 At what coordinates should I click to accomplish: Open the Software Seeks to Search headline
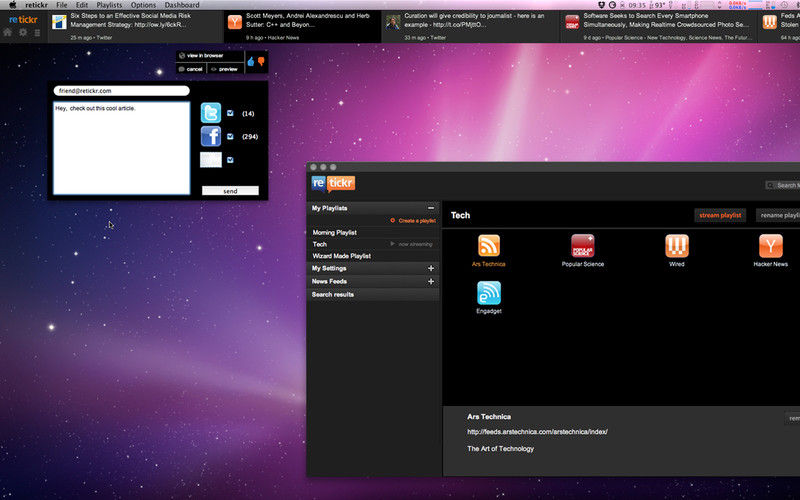(666, 20)
